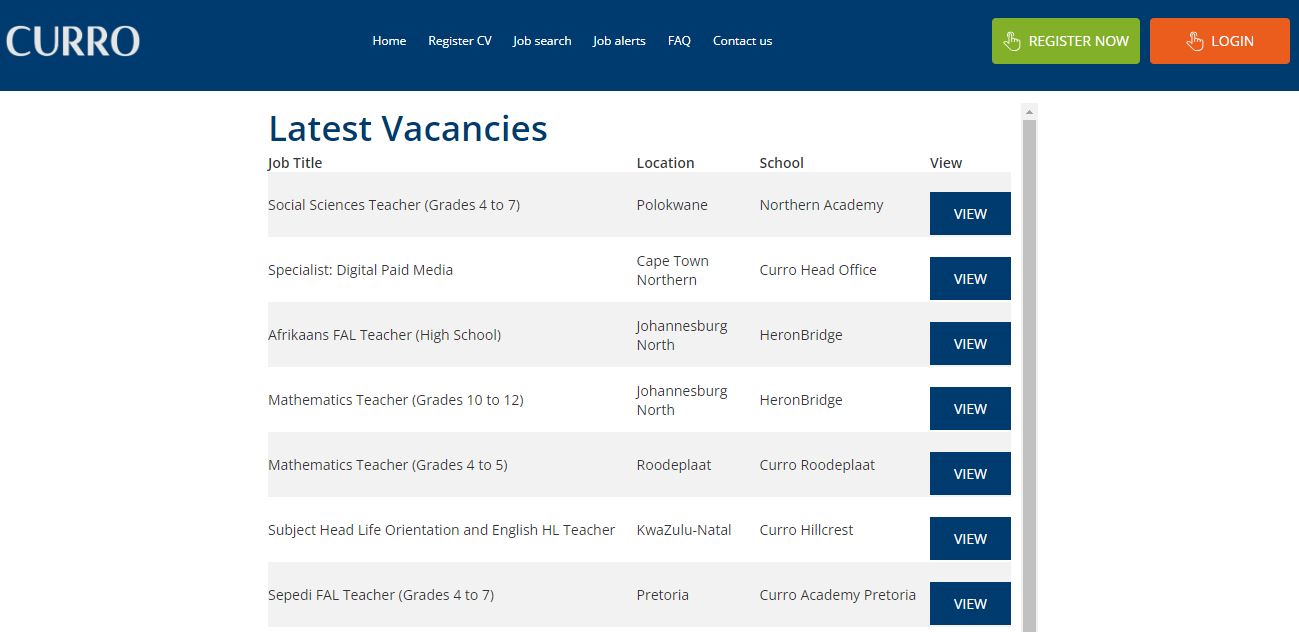
Task: View the Mathematics Teacher Grades 10 to 12 vacancy
Action: pyautogui.click(x=969, y=408)
